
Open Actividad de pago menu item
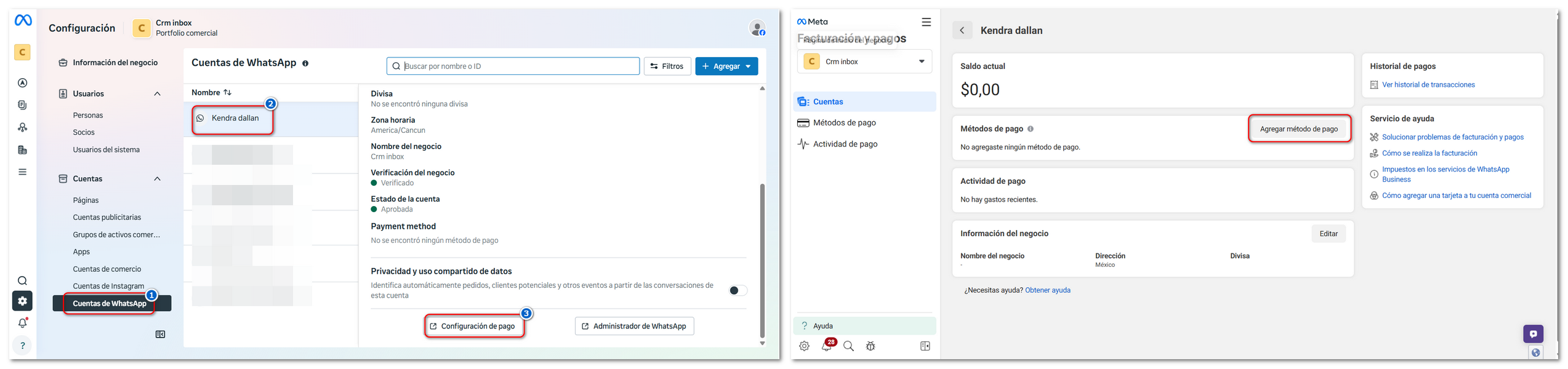point(845,144)
